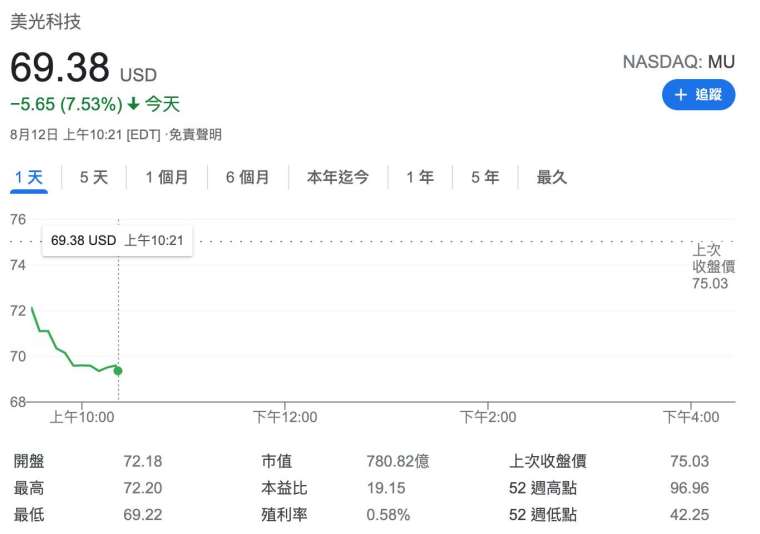
Task: Click the 下午4:00 axis label
Action: [x=691, y=417]
